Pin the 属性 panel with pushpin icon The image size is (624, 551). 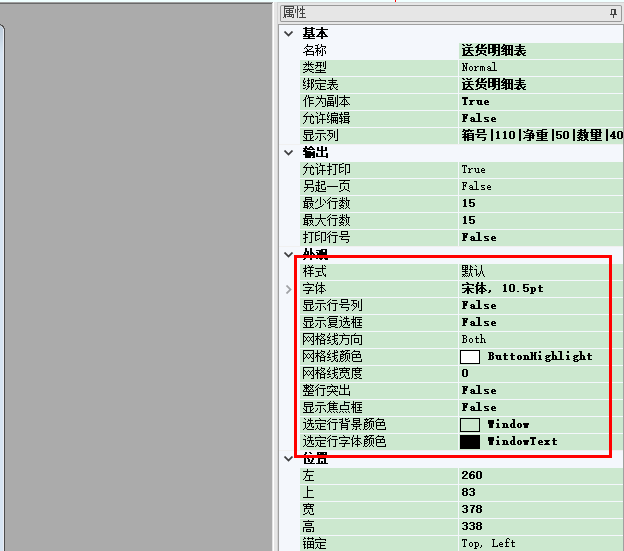click(x=613, y=13)
